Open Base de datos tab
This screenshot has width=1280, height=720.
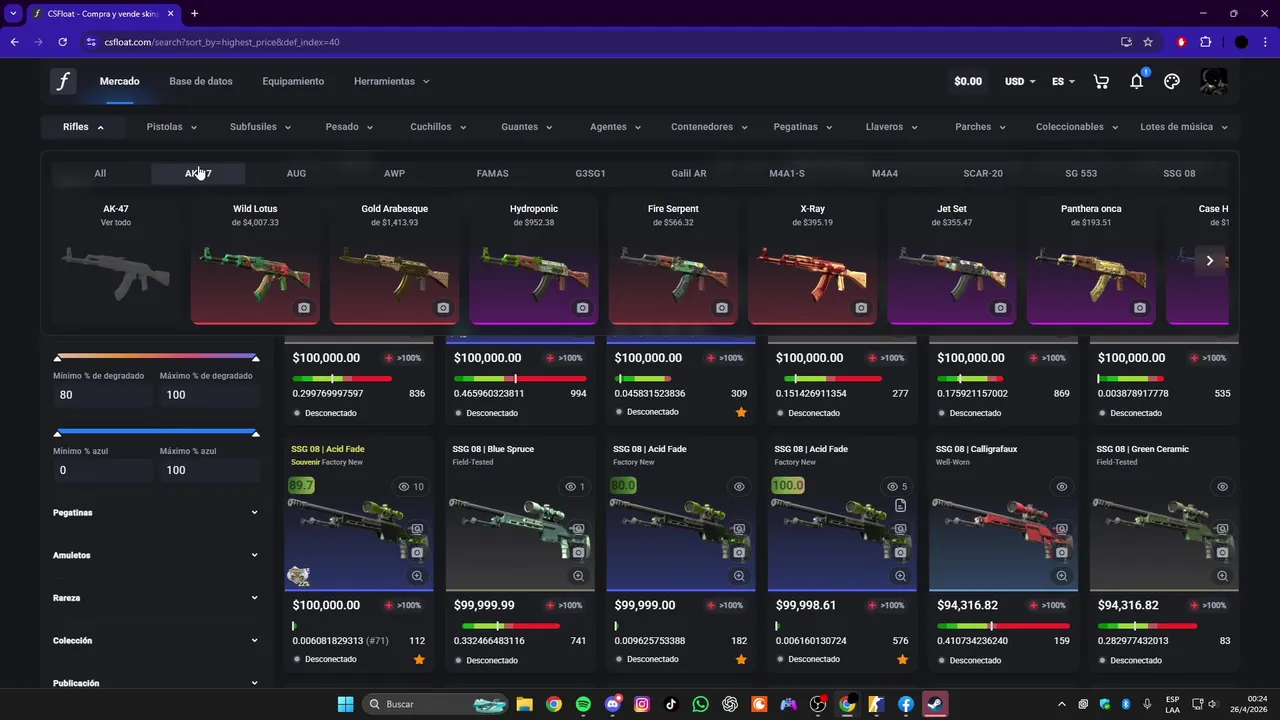point(201,82)
